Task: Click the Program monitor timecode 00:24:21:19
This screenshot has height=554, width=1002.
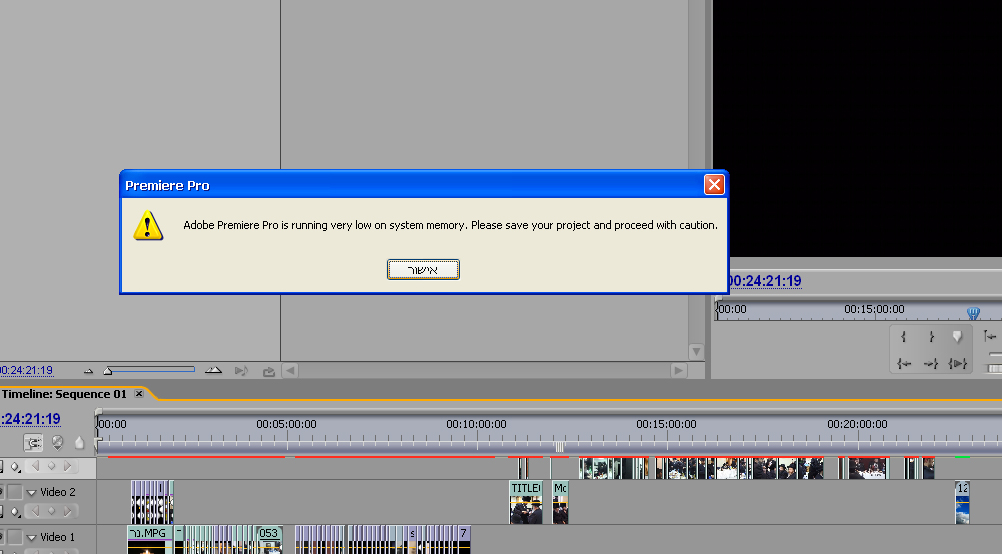Action: coord(765,281)
